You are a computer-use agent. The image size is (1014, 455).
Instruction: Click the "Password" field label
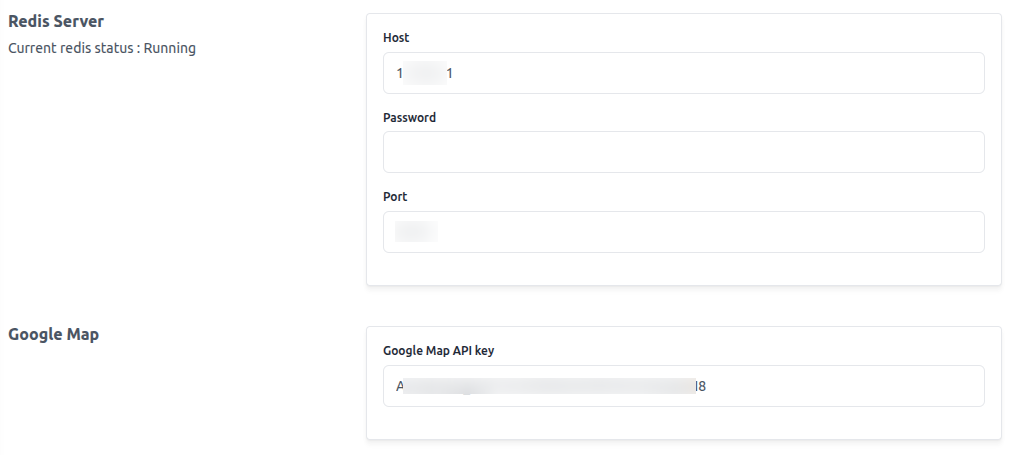pyautogui.click(x=409, y=117)
